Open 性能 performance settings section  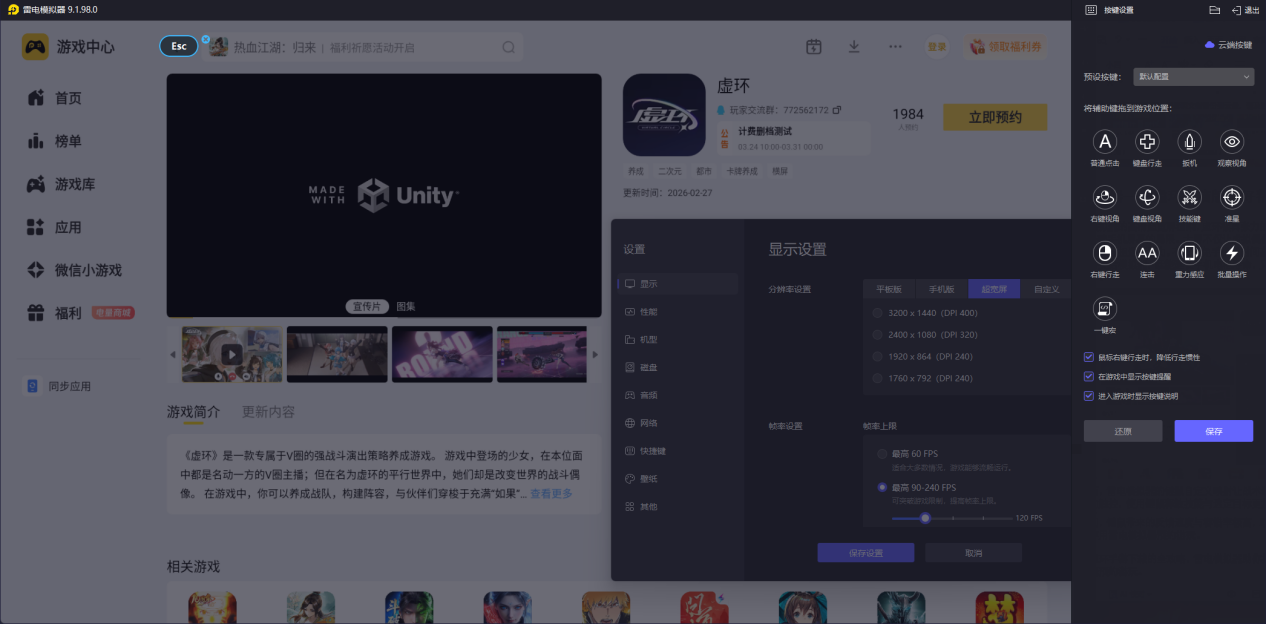[678, 312]
